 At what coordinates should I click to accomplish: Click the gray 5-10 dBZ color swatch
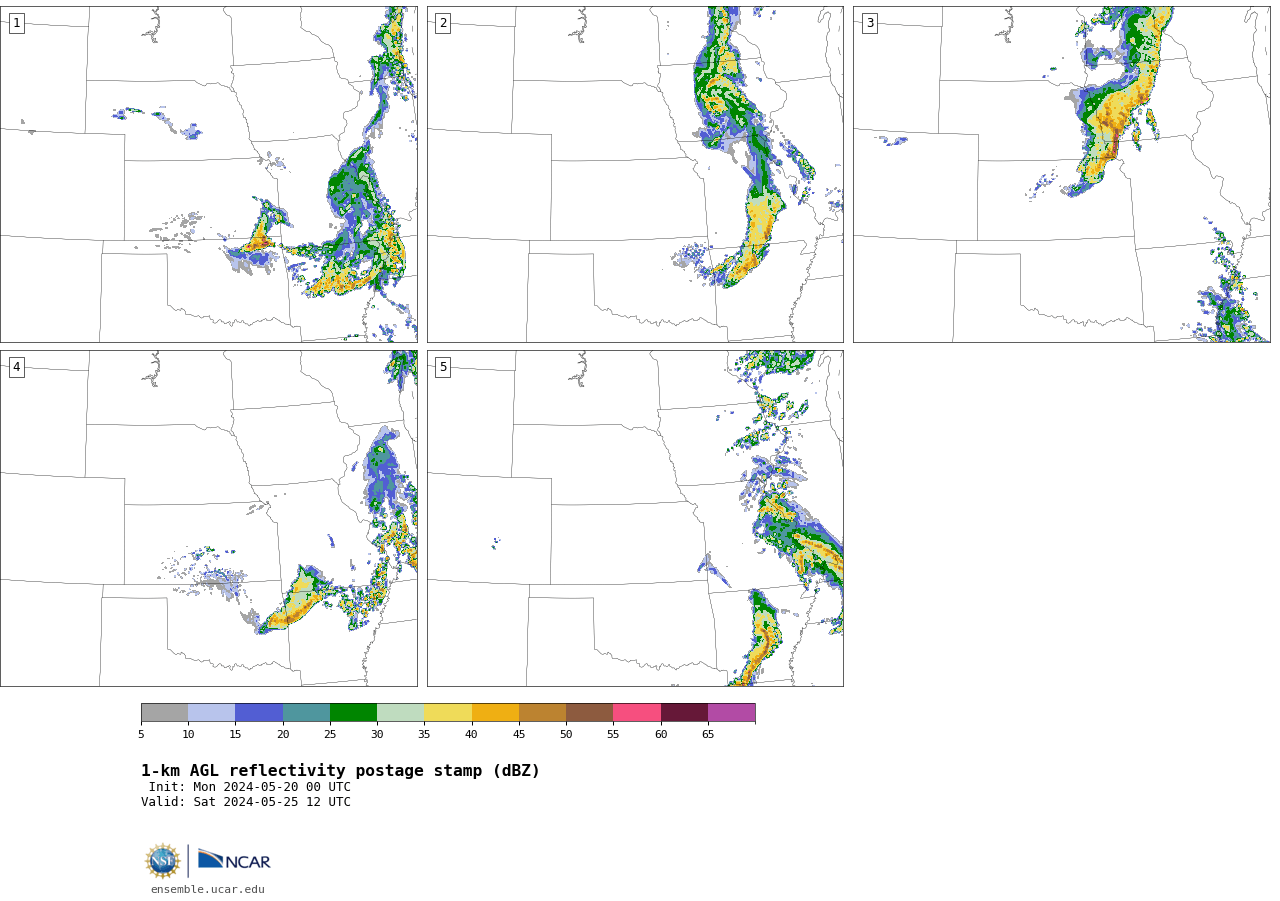click(x=164, y=712)
